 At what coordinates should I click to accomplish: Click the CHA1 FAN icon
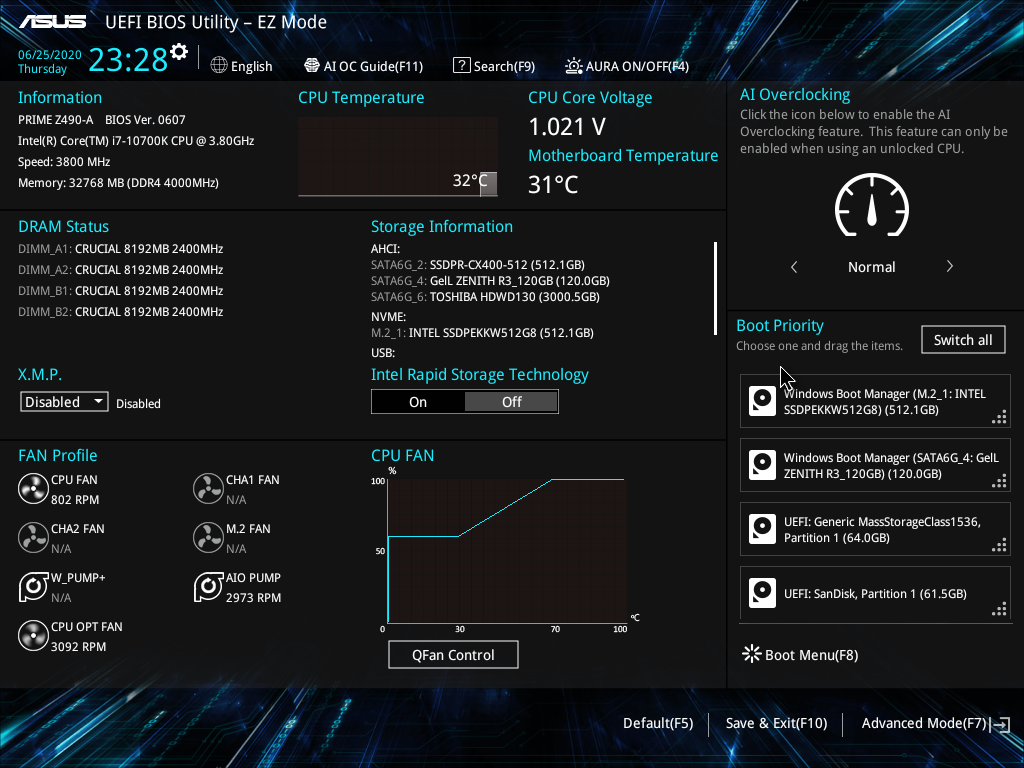pyautogui.click(x=208, y=488)
